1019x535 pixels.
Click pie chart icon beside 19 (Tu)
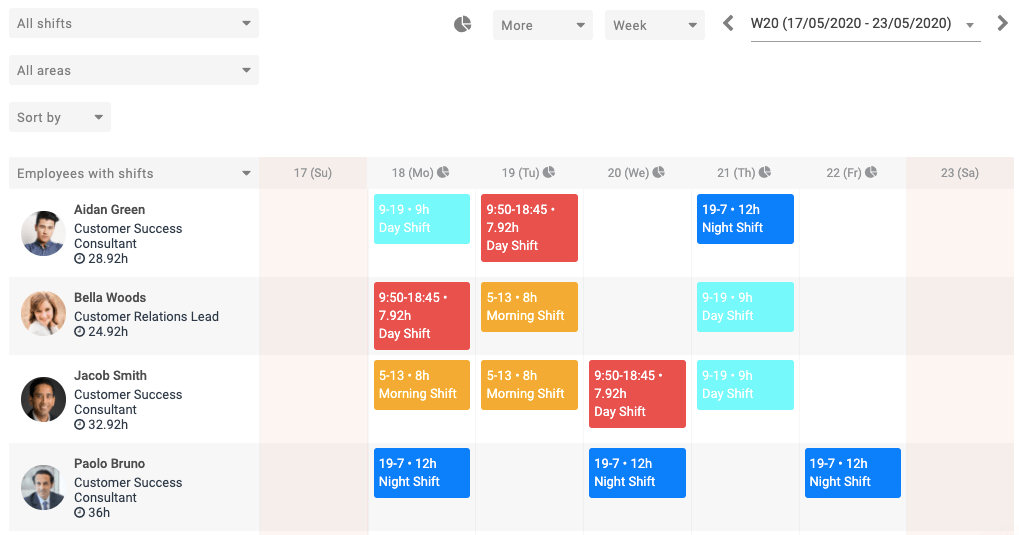pyautogui.click(x=551, y=172)
